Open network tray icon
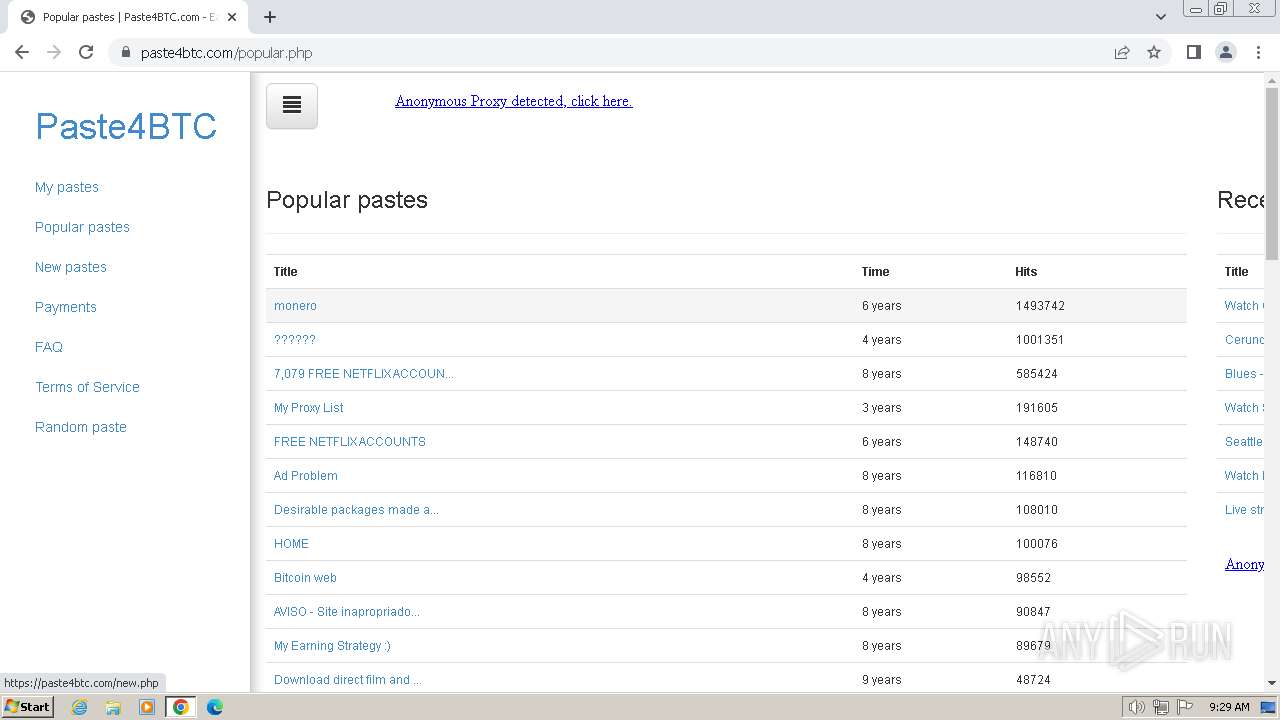Screen dimensions: 1280x720 point(1161,707)
